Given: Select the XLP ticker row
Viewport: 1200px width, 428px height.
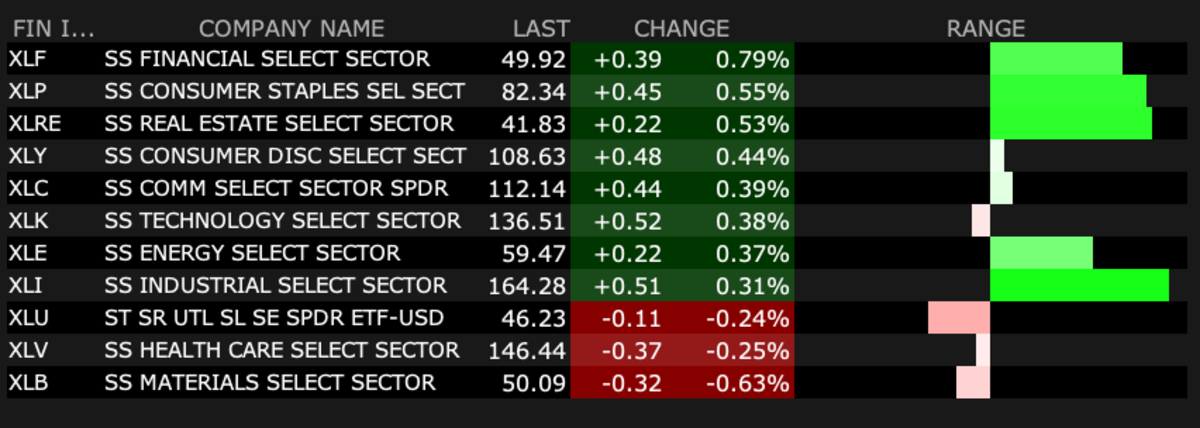Looking at the screenshot, I should tap(600, 92).
